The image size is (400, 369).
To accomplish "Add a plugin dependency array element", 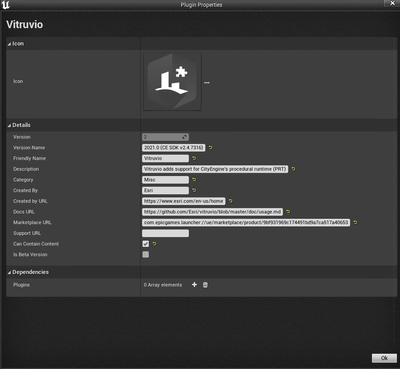I will click(x=194, y=285).
